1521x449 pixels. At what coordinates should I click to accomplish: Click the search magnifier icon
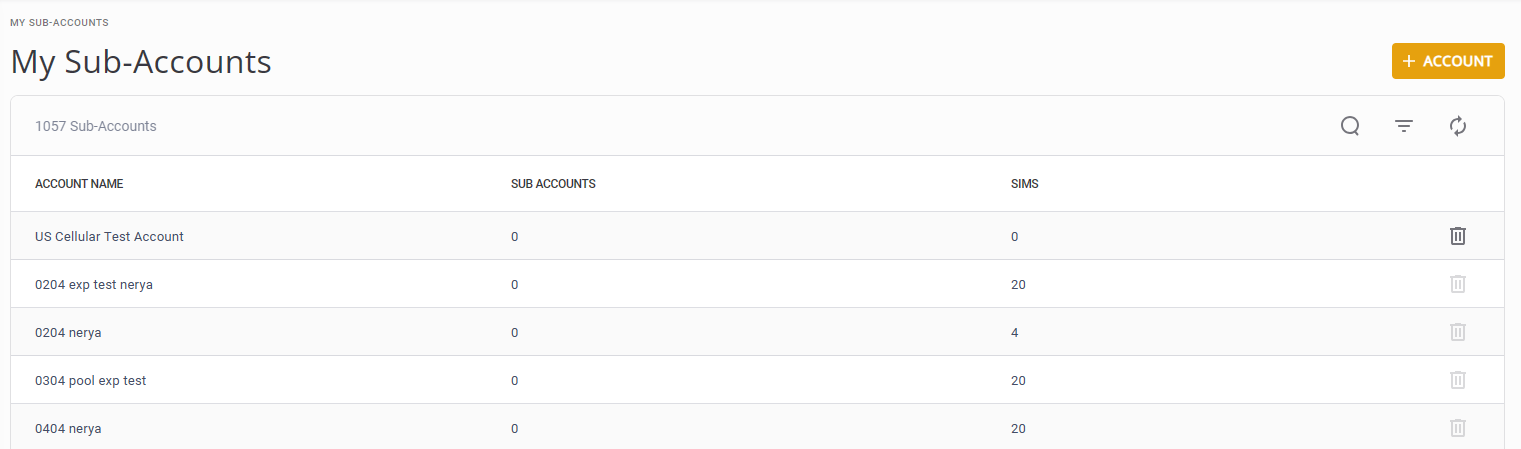tap(1350, 126)
